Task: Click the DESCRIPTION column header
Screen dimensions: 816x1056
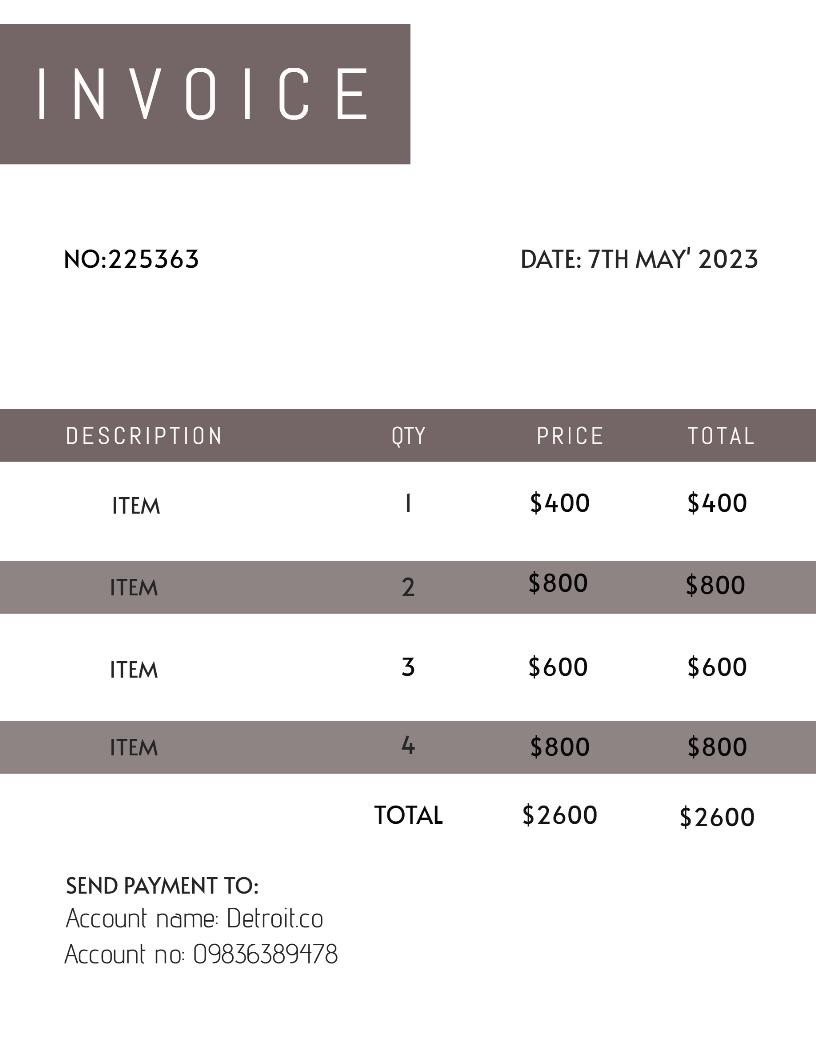Action: coord(144,436)
